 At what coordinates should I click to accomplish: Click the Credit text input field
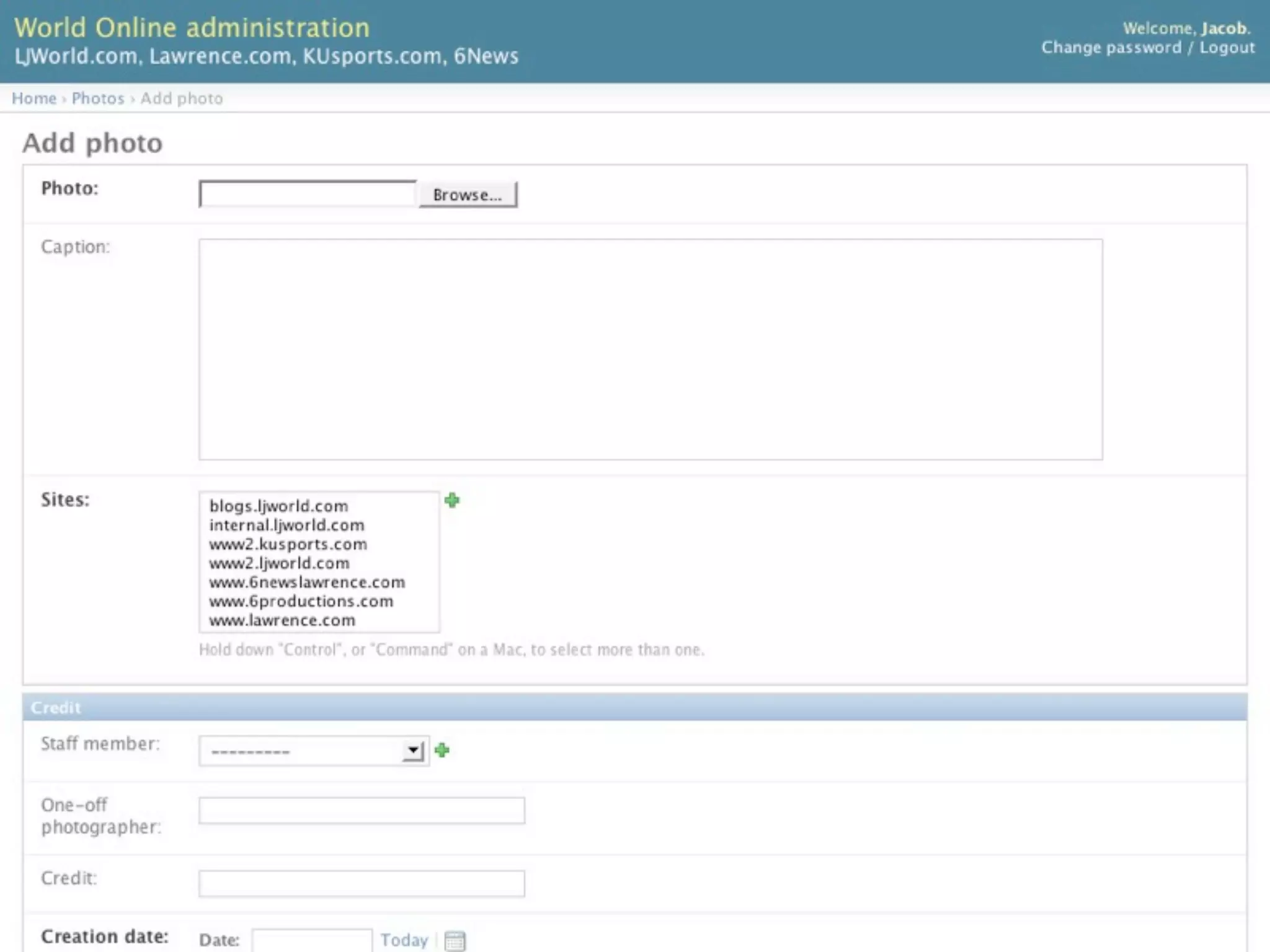362,883
